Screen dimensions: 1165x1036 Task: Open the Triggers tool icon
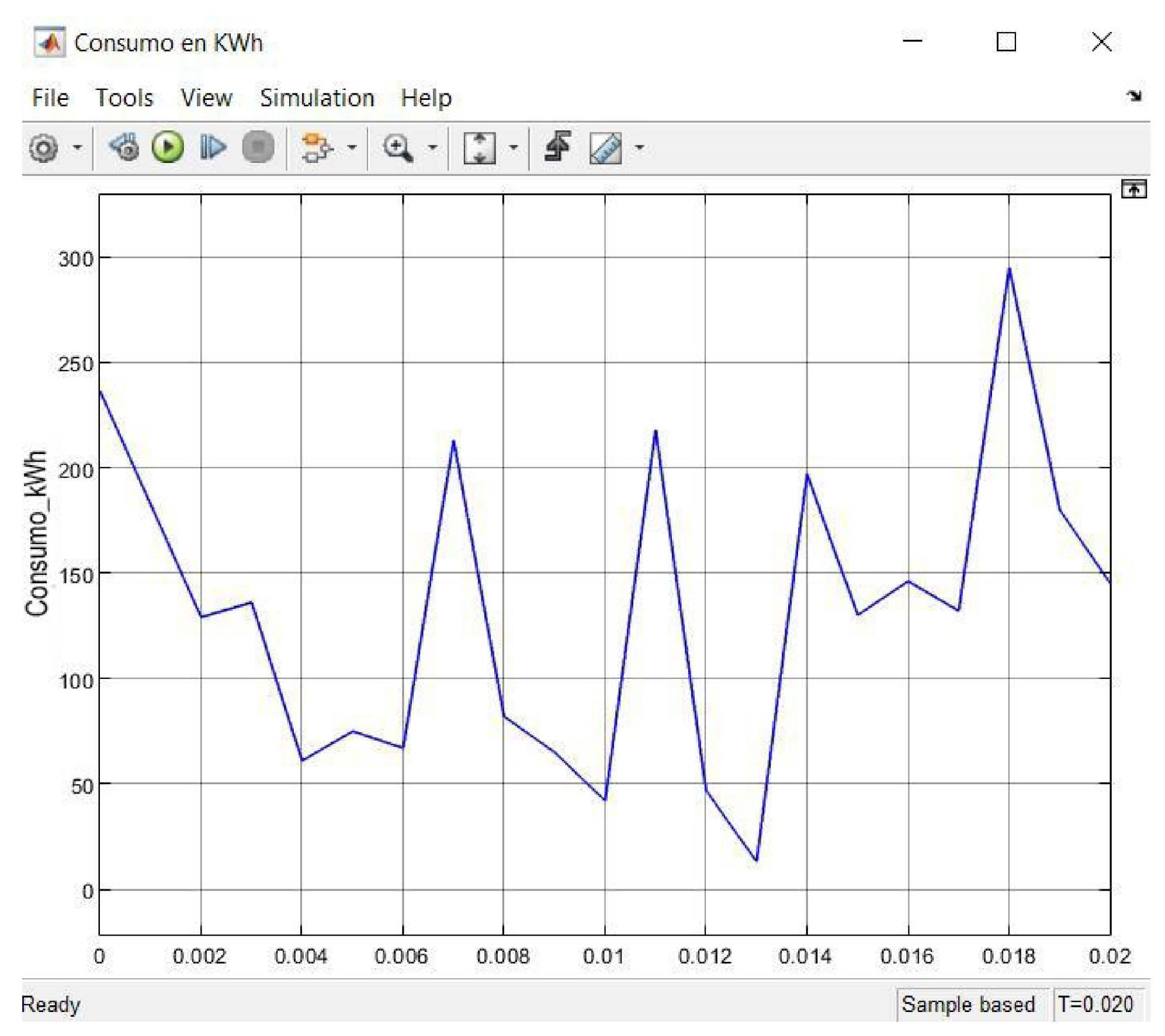[558, 146]
